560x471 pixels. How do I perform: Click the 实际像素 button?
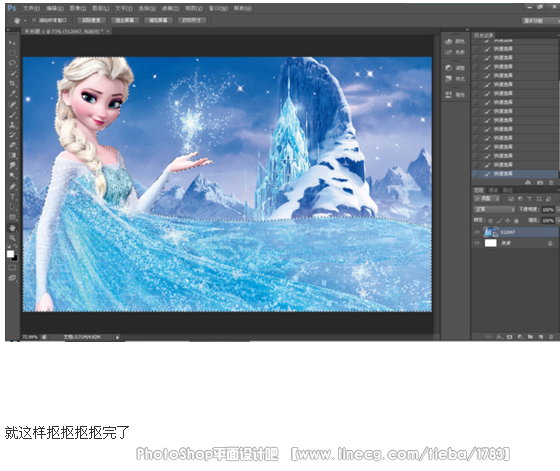91,20
